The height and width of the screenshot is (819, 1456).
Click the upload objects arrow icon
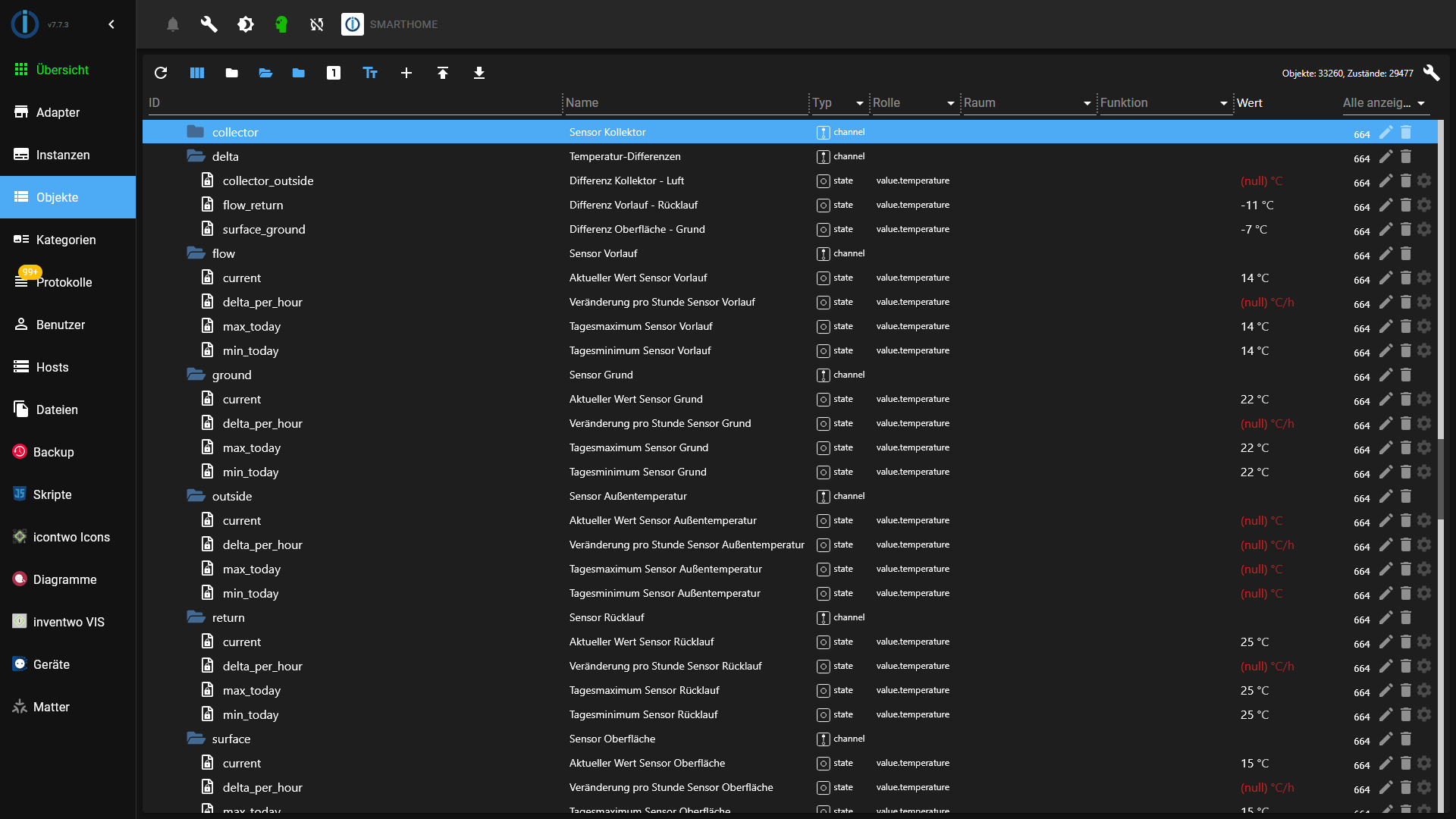443,73
